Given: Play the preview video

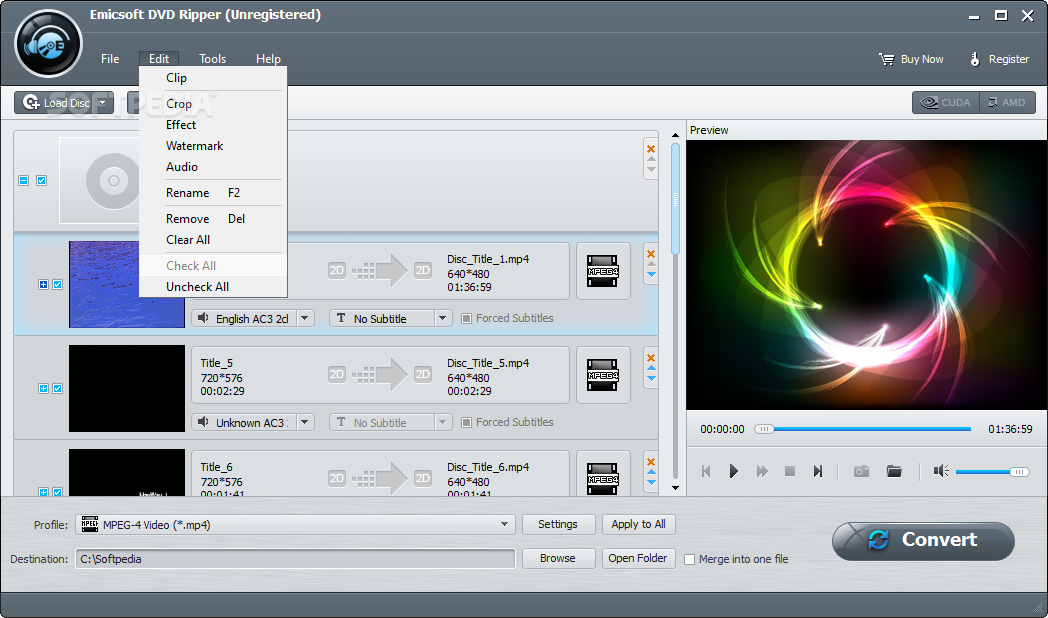Looking at the screenshot, I should pos(733,471).
